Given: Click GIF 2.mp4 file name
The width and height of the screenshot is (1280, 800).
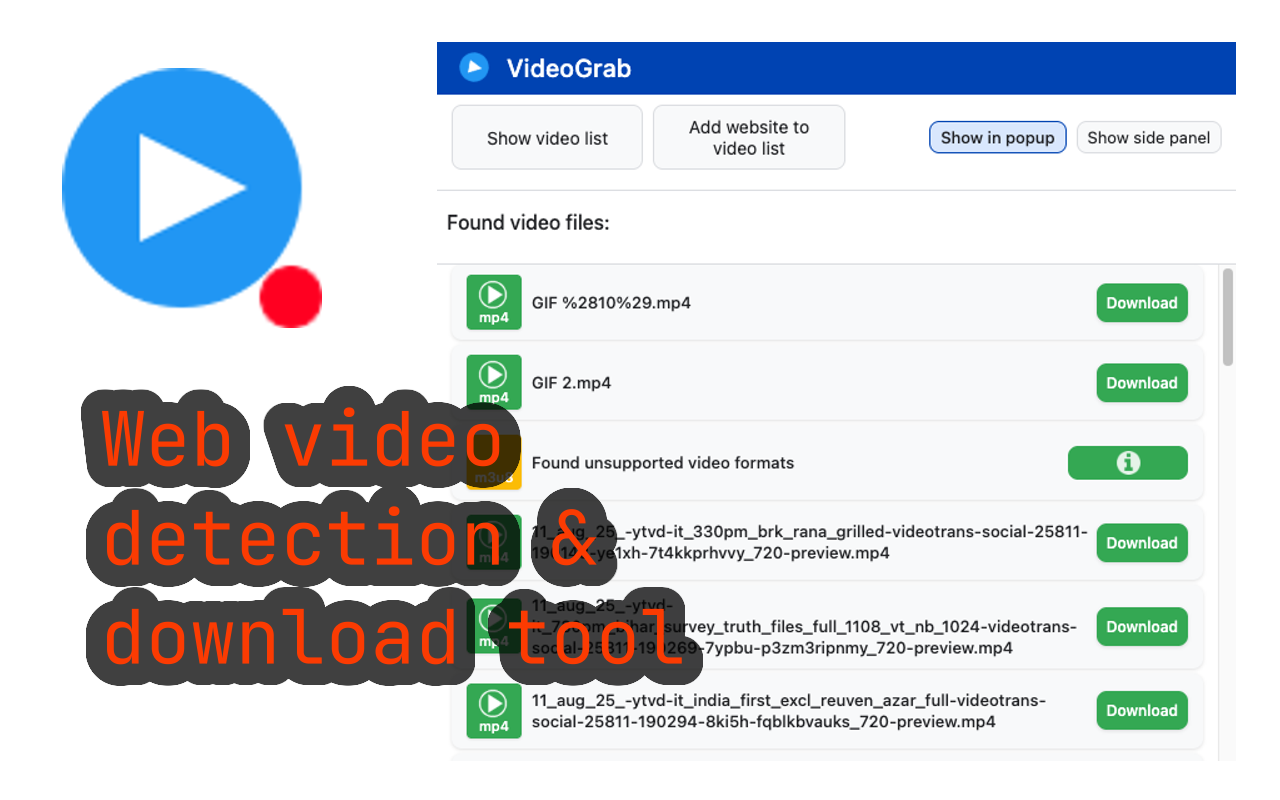Looking at the screenshot, I should click(571, 383).
